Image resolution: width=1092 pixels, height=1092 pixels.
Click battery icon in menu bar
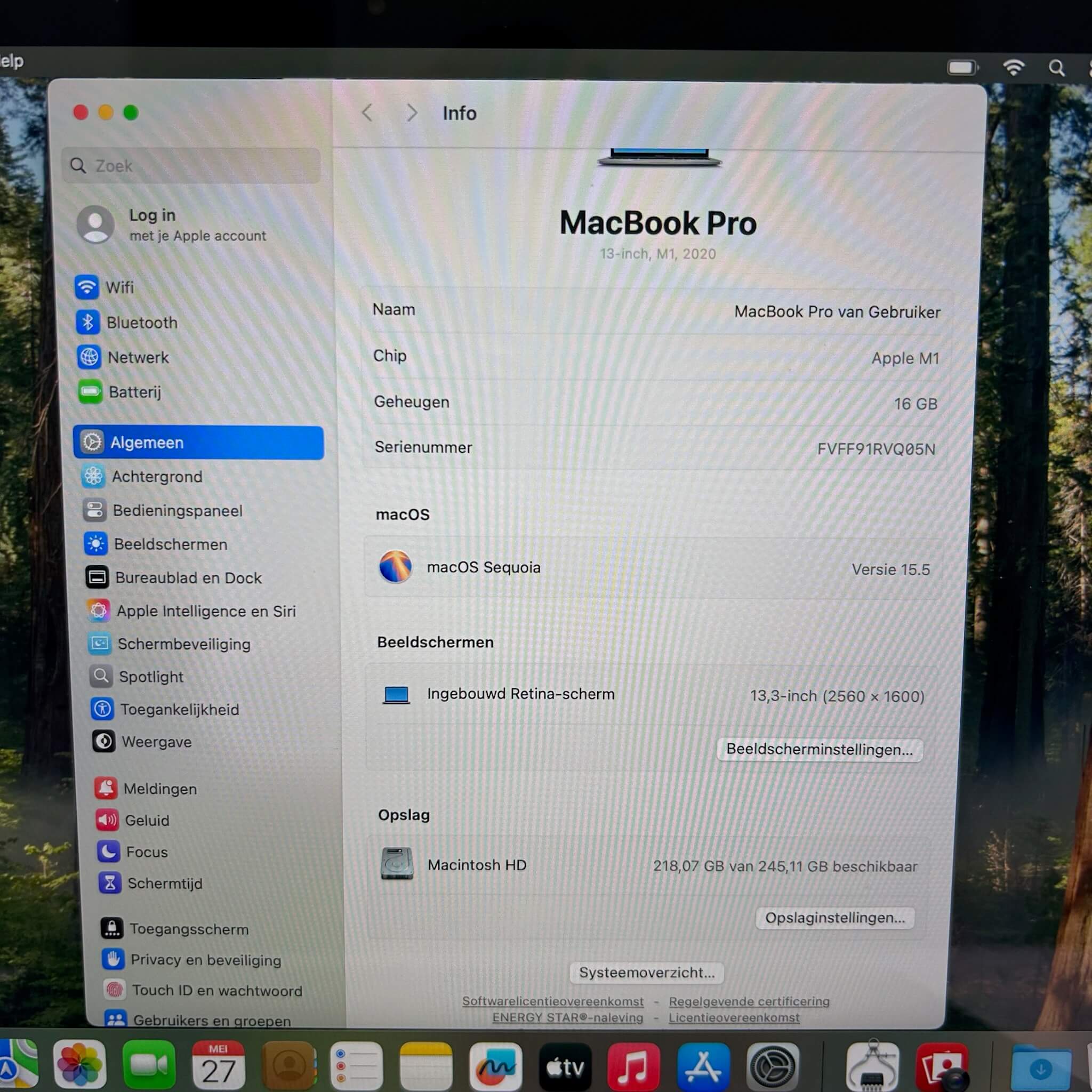[x=962, y=68]
